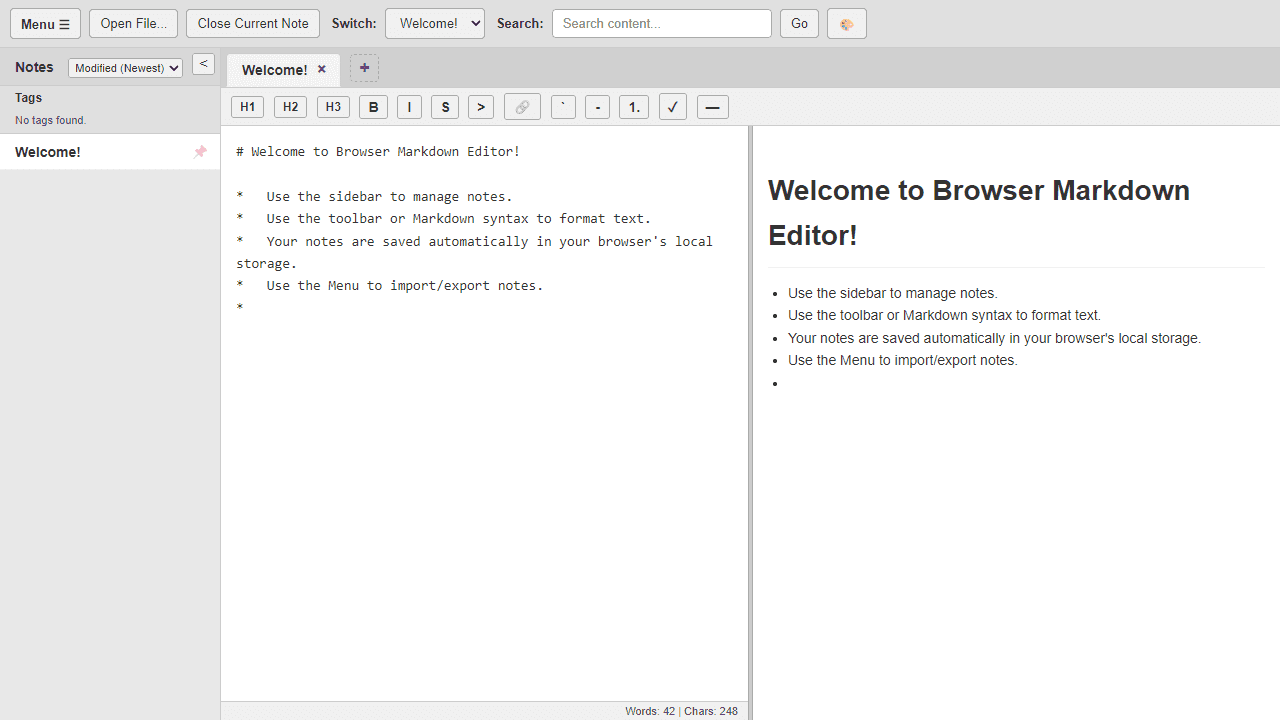1280x720 pixels.
Task: Toggle italic formatting
Action: click(x=409, y=107)
